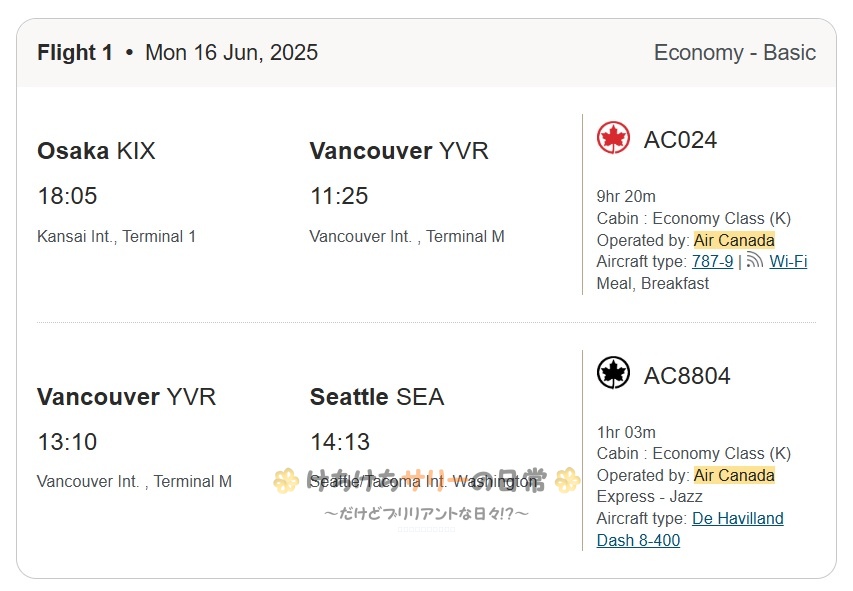Open the Wi-Fi link
This screenshot has height=591, width=853.
(788, 261)
